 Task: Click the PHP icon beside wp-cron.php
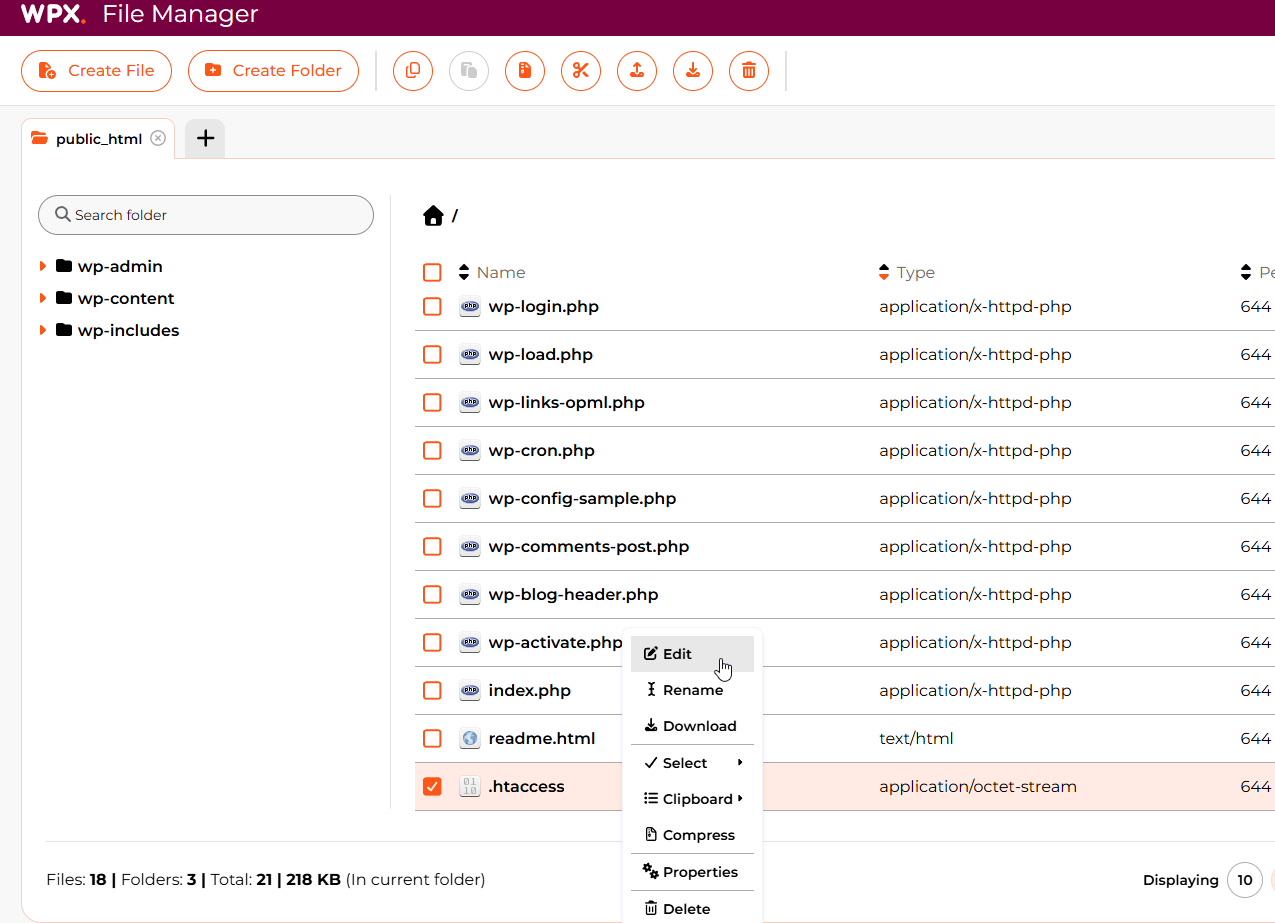tap(470, 451)
